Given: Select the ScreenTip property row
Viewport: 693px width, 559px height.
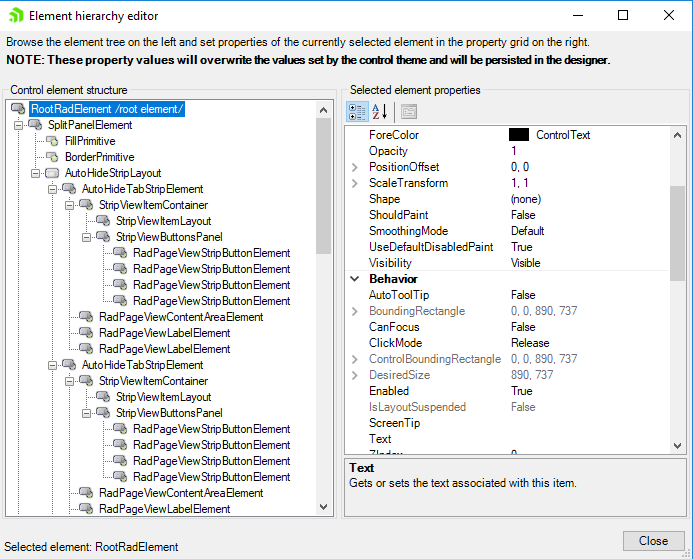Looking at the screenshot, I should tap(507, 422).
